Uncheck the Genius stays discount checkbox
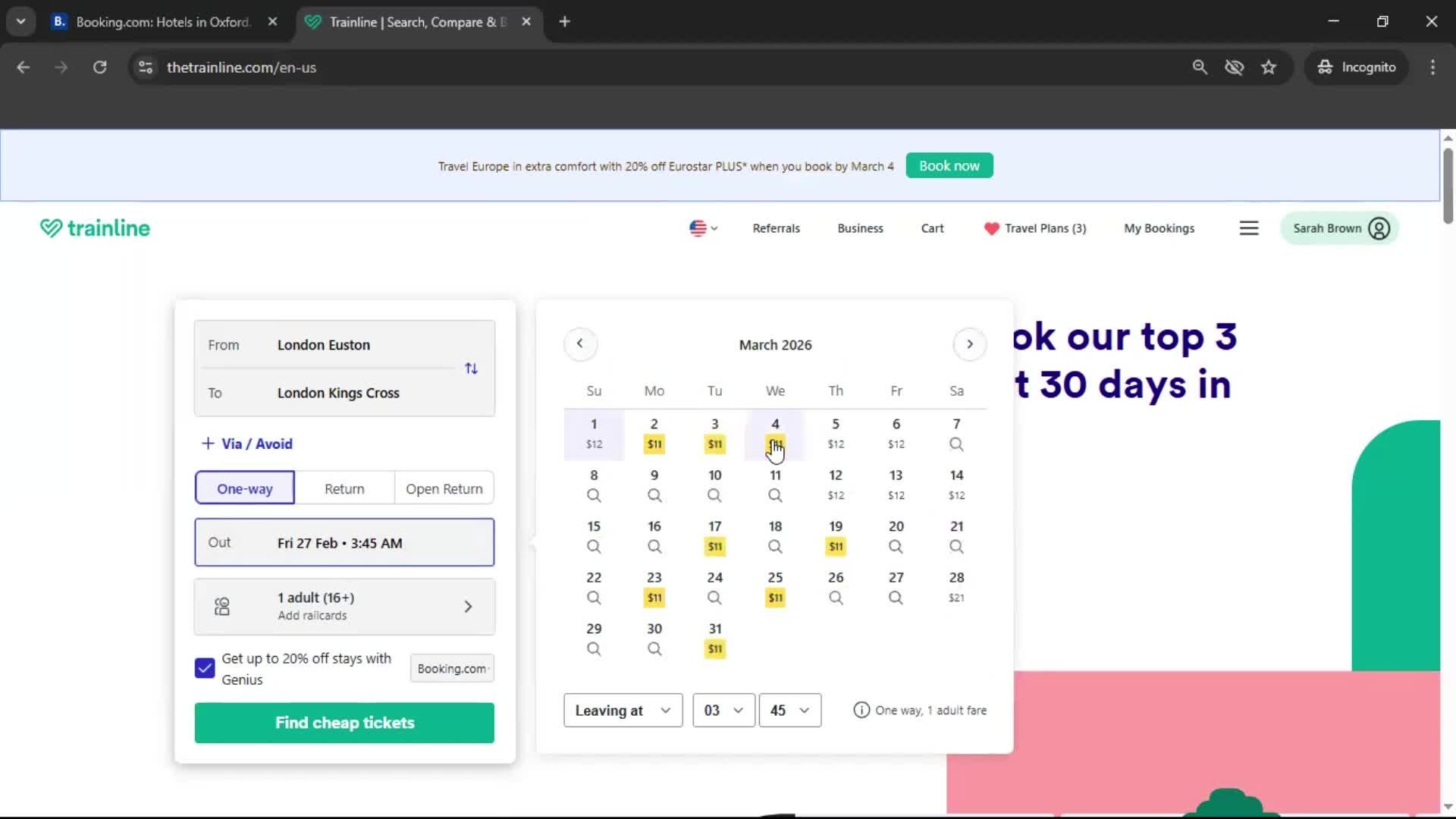 tap(203, 667)
